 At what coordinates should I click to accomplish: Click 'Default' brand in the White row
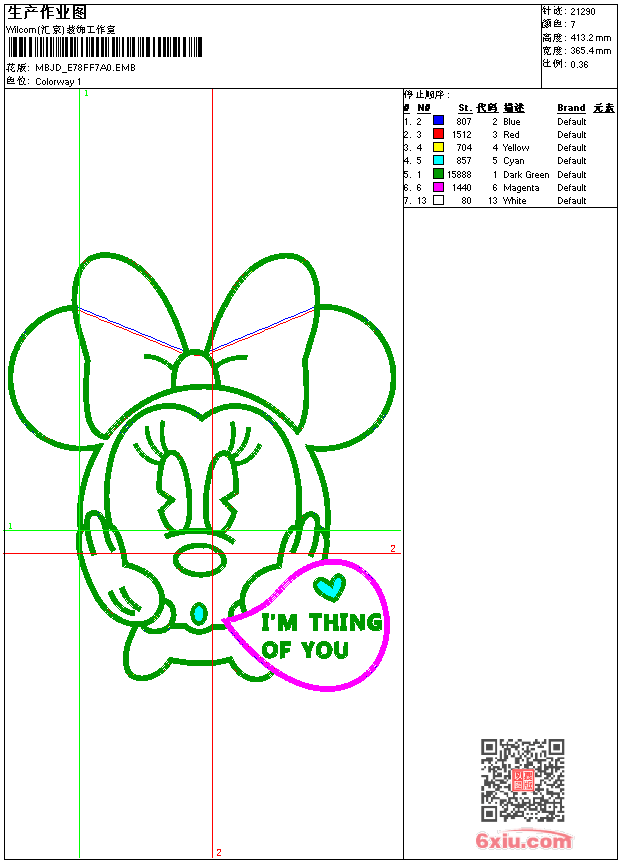pyautogui.click(x=572, y=201)
